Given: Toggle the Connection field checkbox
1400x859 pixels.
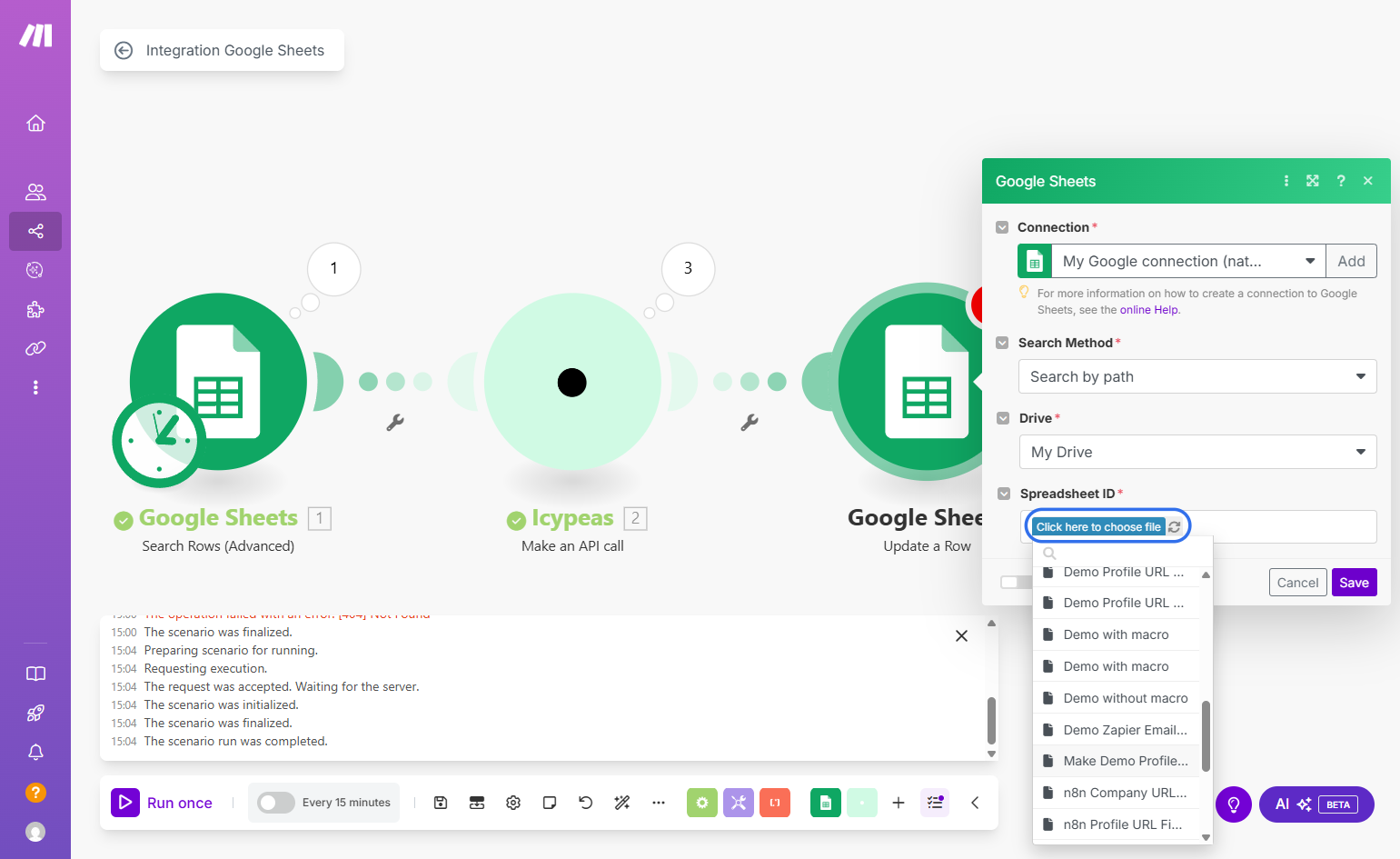Looking at the screenshot, I should (1002, 227).
